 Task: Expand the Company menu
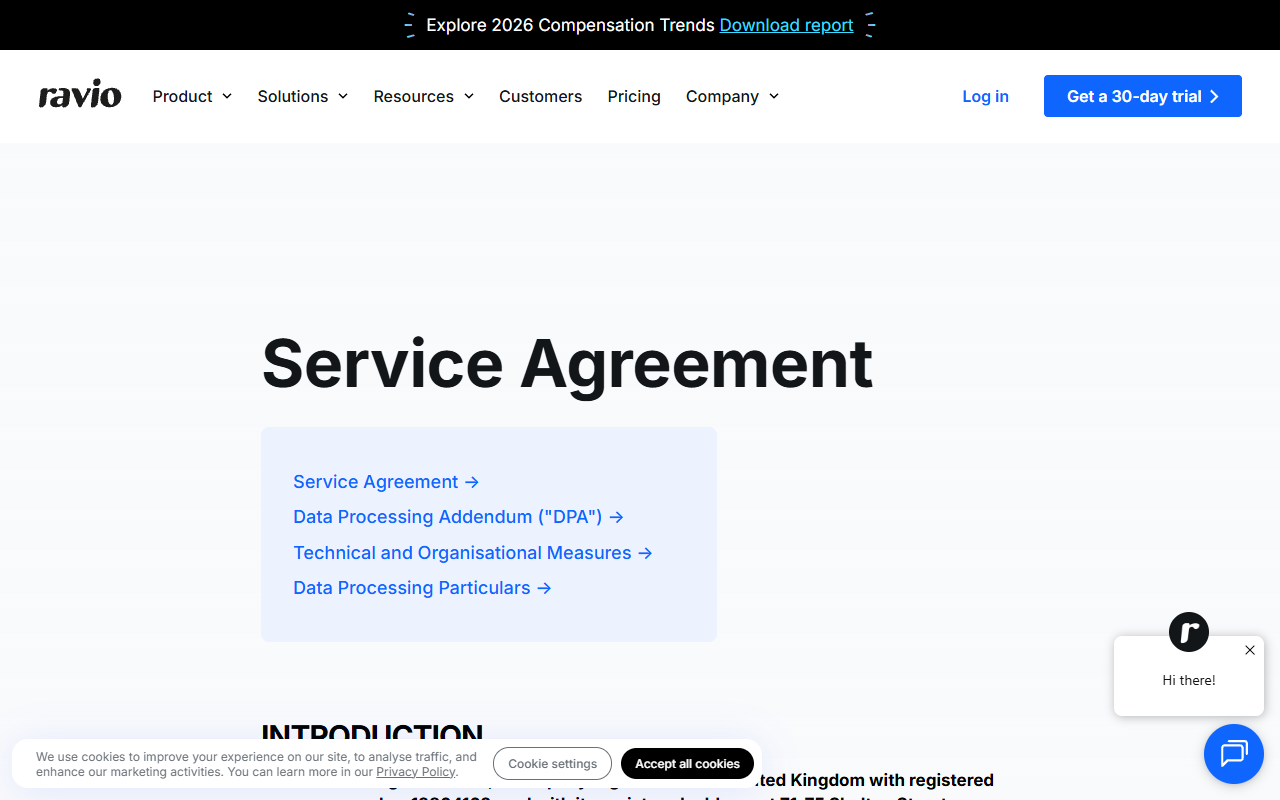coord(732,96)
